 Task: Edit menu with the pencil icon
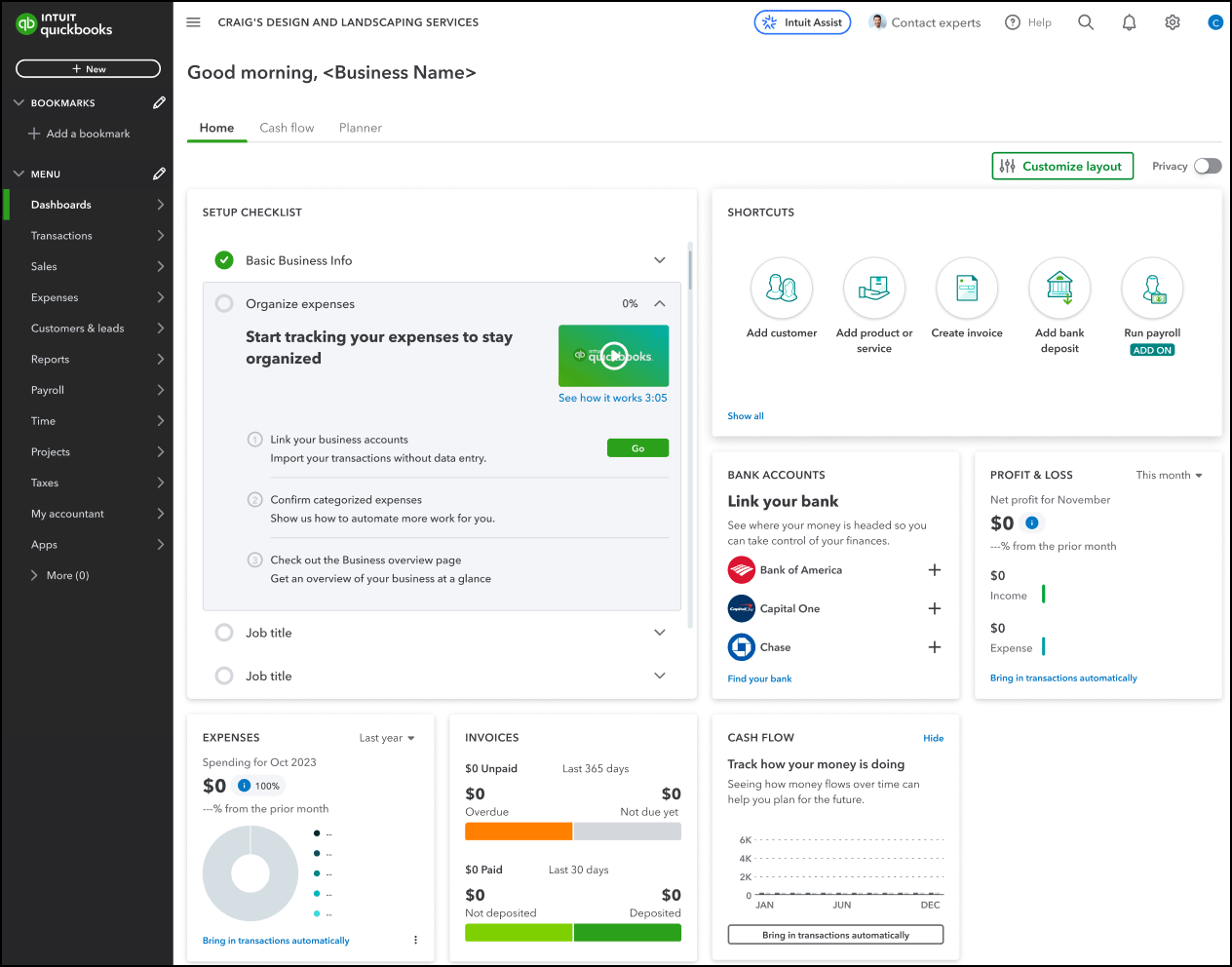click(159, 174)
